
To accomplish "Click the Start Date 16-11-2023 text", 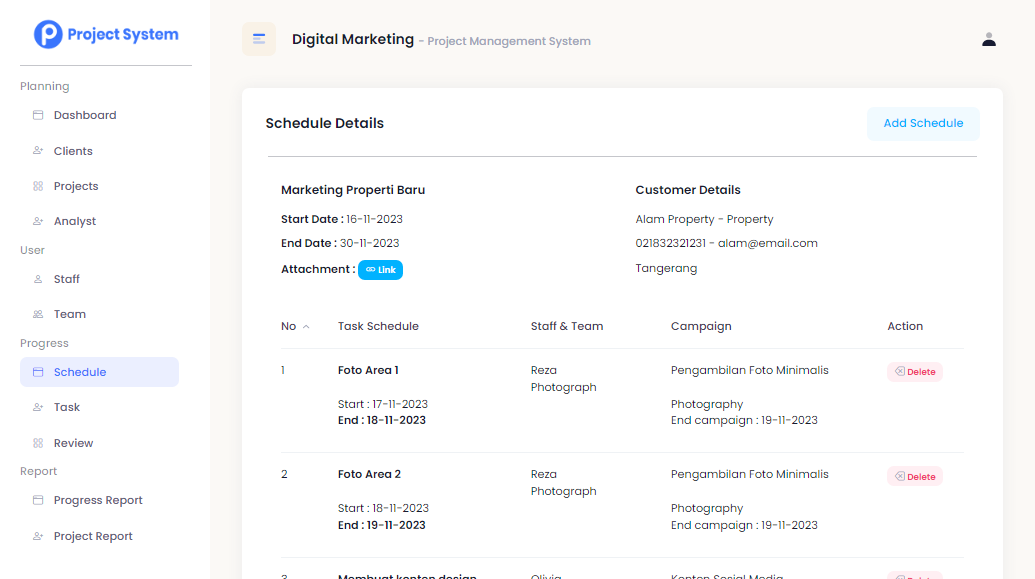I will pos(342,219).
